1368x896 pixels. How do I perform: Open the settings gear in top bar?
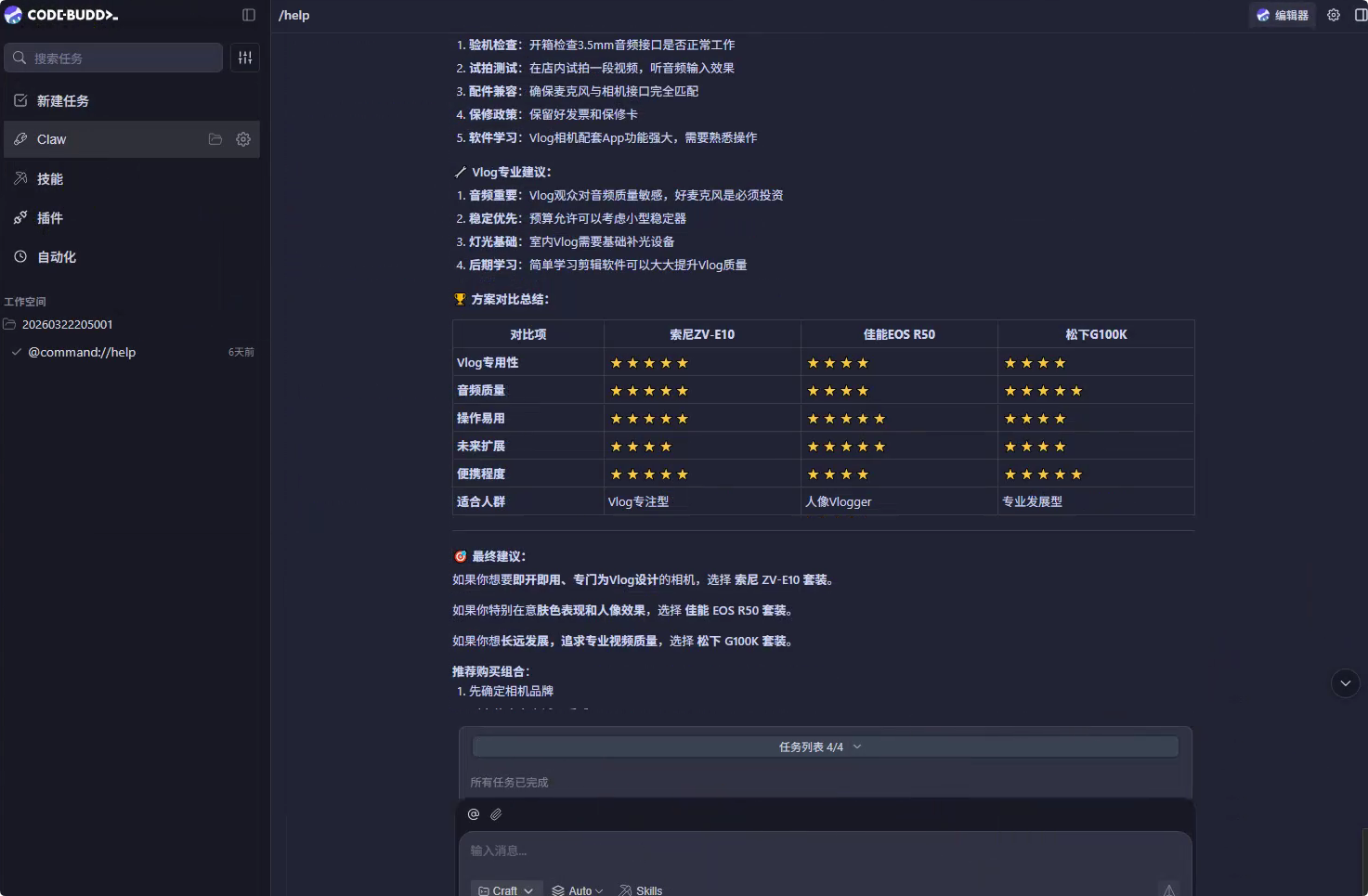(x=1334, y=15)
